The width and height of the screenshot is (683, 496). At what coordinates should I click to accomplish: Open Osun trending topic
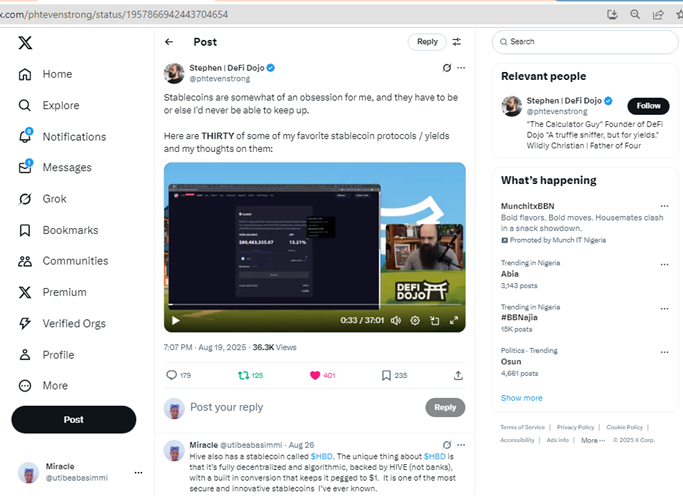pos(511,361)
